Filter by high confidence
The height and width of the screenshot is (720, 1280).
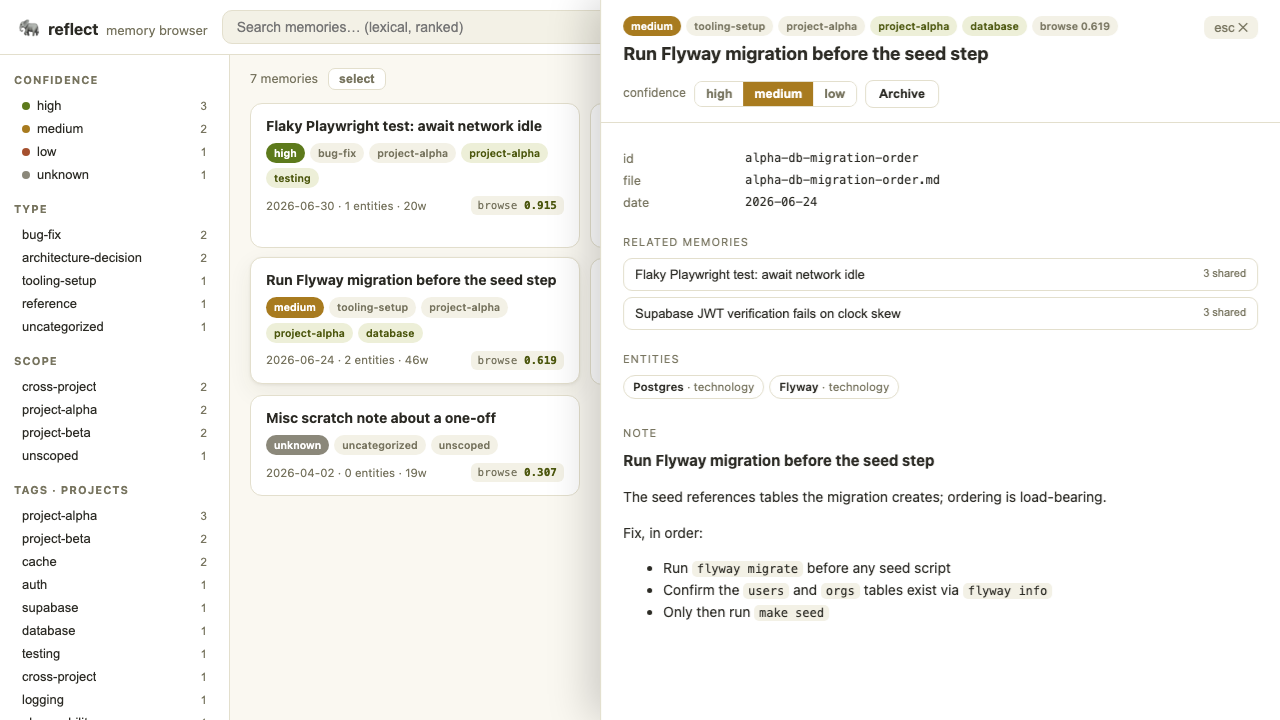tap(114, 106)
